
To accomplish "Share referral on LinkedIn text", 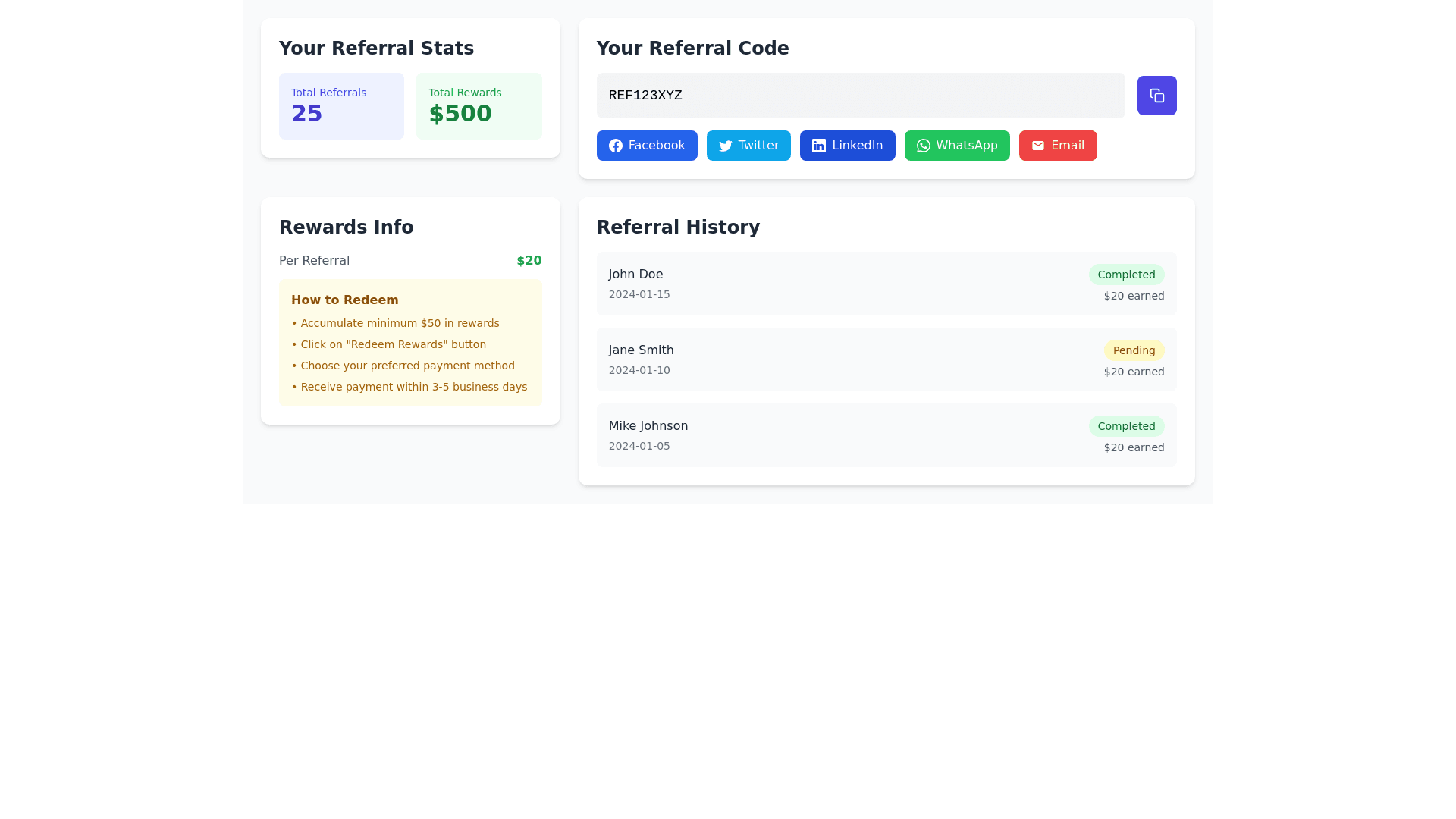I will [x=857, y=146].
